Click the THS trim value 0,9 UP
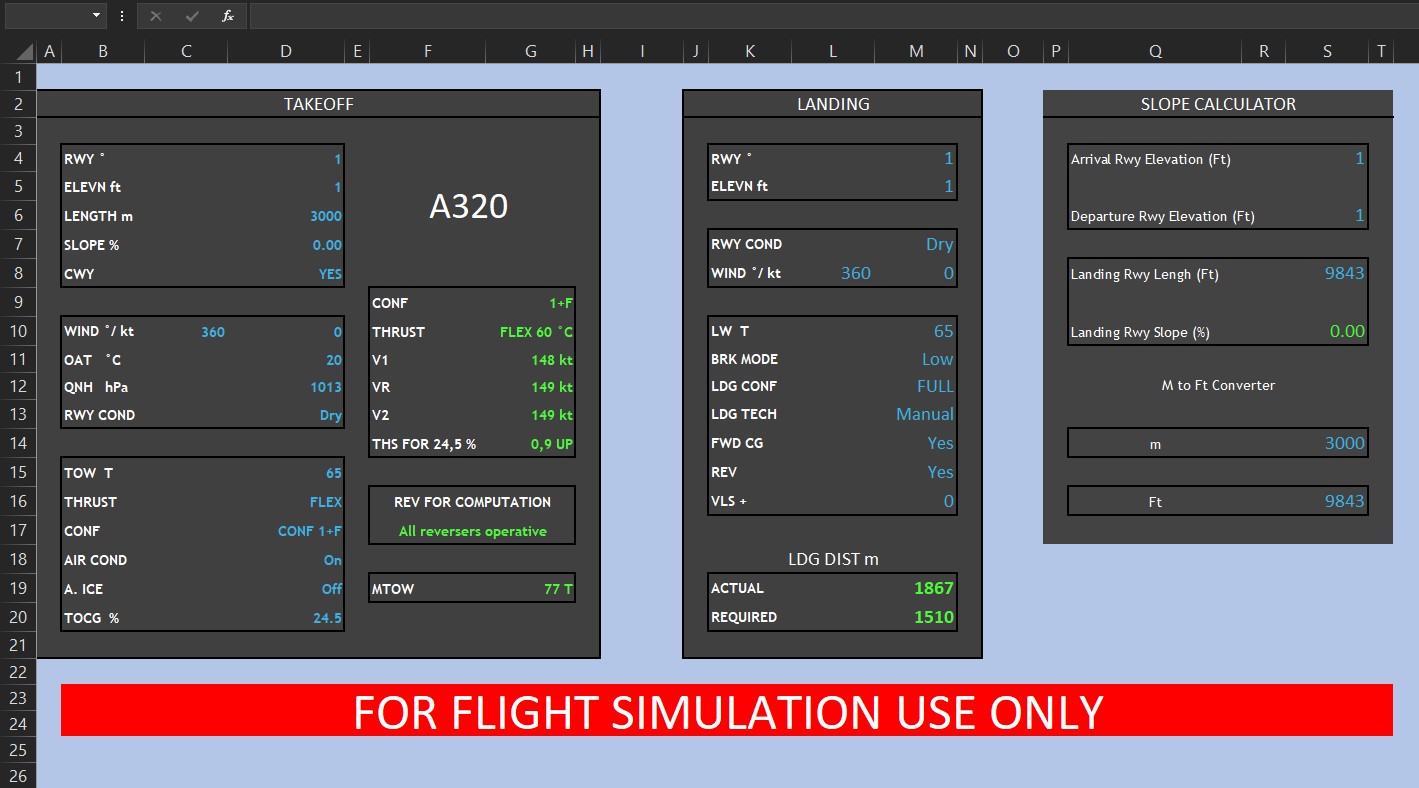1419x788 pixels. coord(552,444)
